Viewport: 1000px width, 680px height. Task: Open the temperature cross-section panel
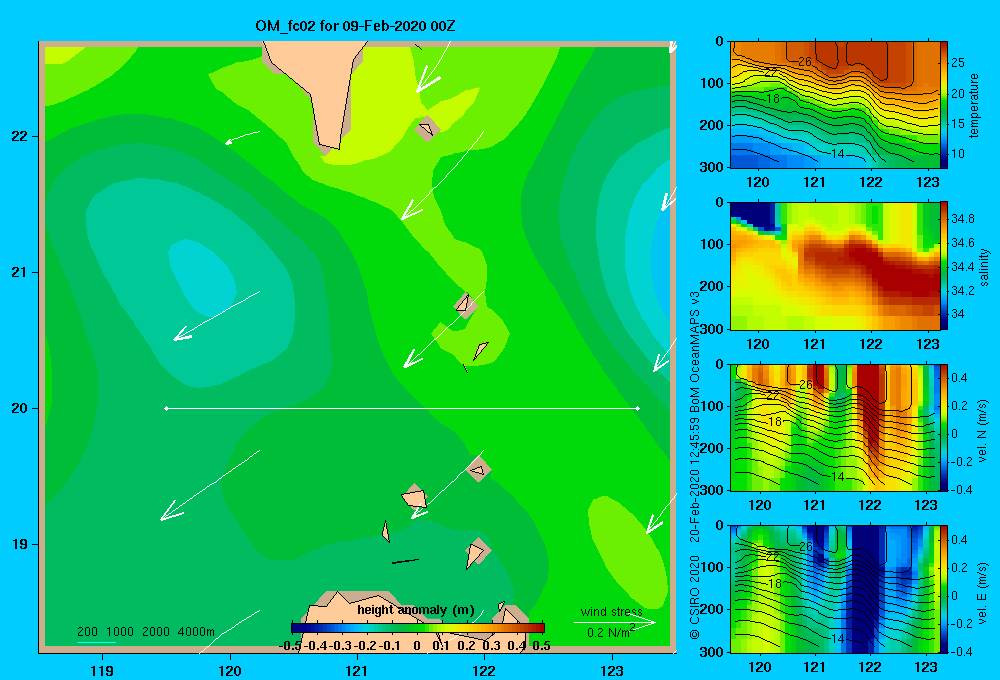click(x=835, y=105)
